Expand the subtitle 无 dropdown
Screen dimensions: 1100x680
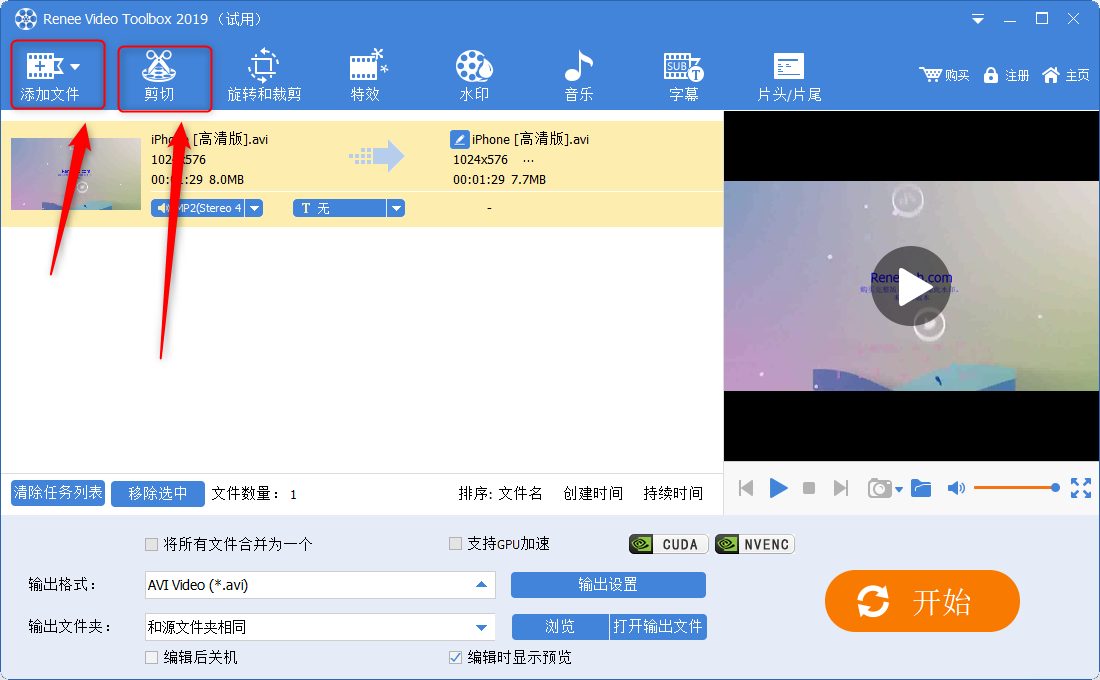[396, 208]
